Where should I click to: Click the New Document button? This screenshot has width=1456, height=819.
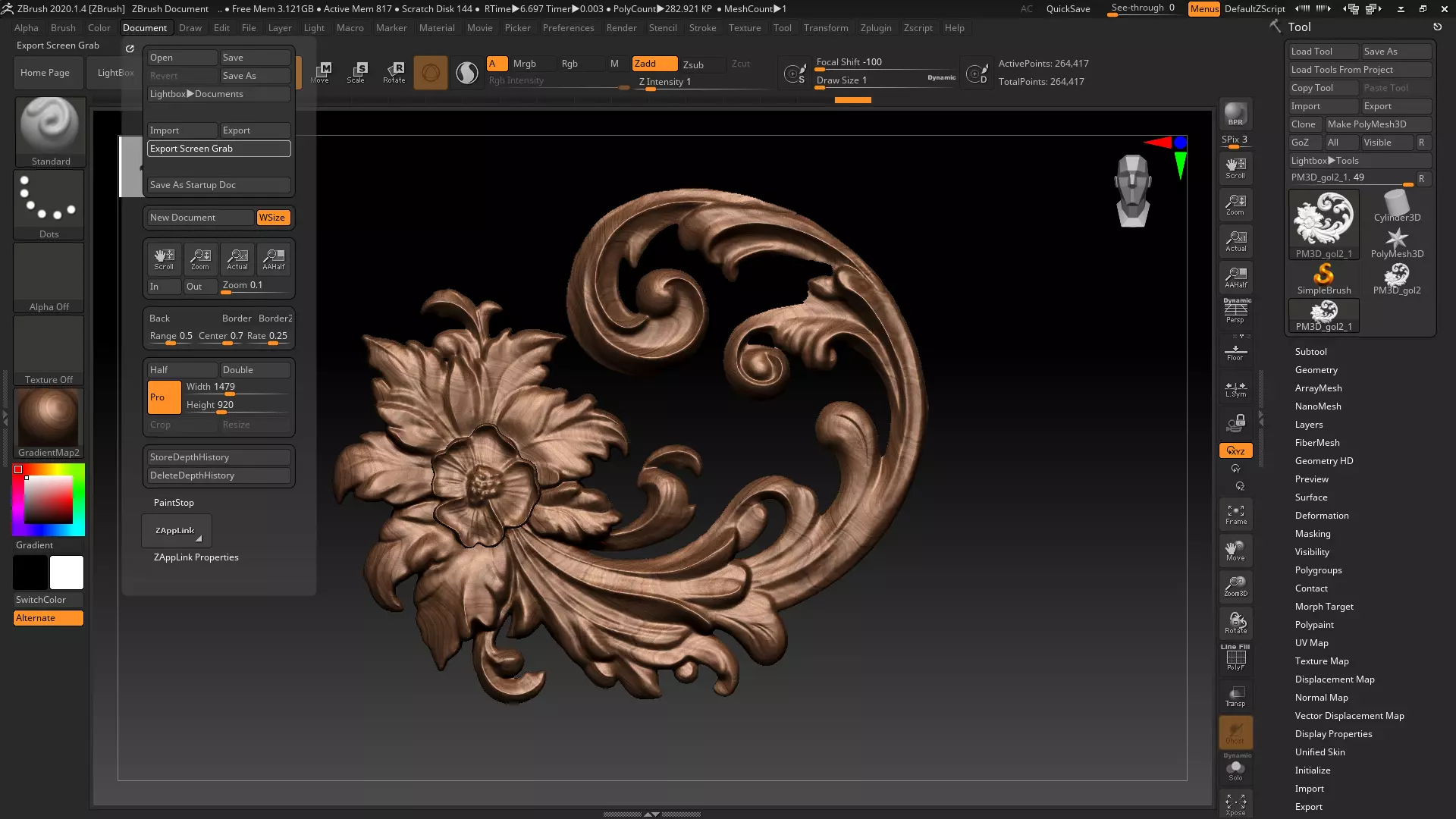200,218
